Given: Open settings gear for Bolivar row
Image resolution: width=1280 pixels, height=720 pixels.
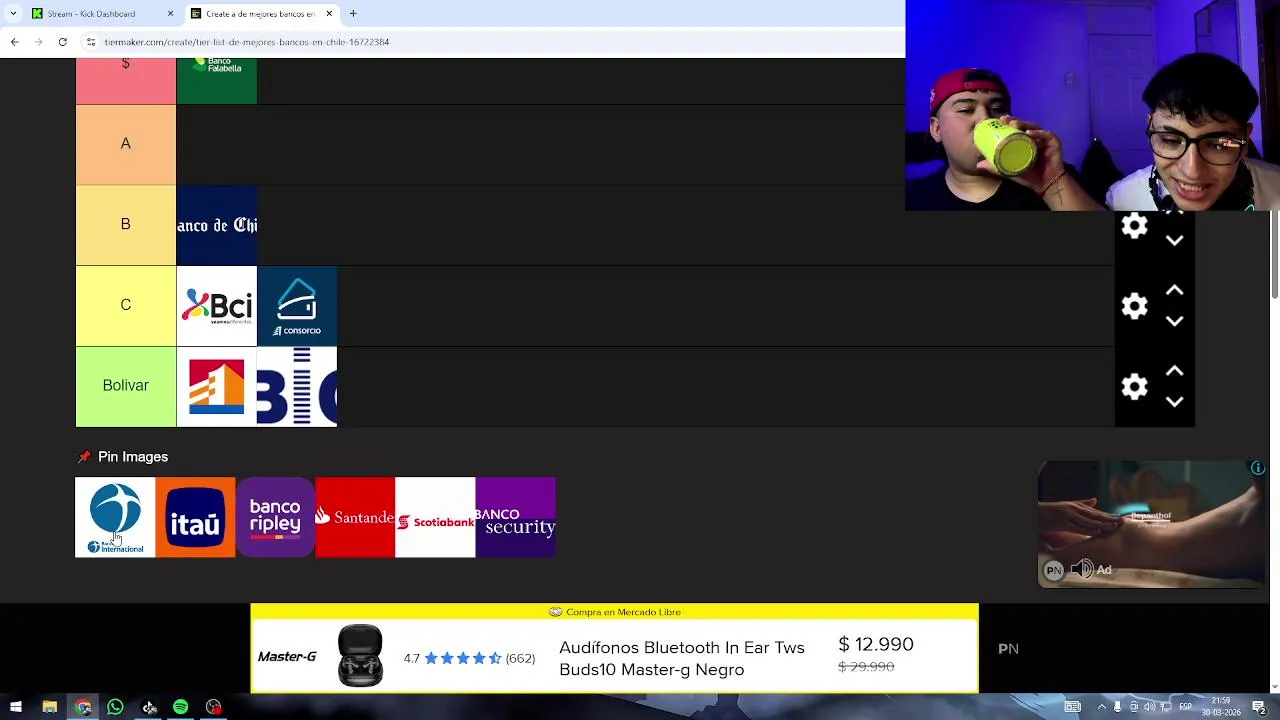Looking at the screenshot, I should pyautogui.click(x=1134, y=386).
